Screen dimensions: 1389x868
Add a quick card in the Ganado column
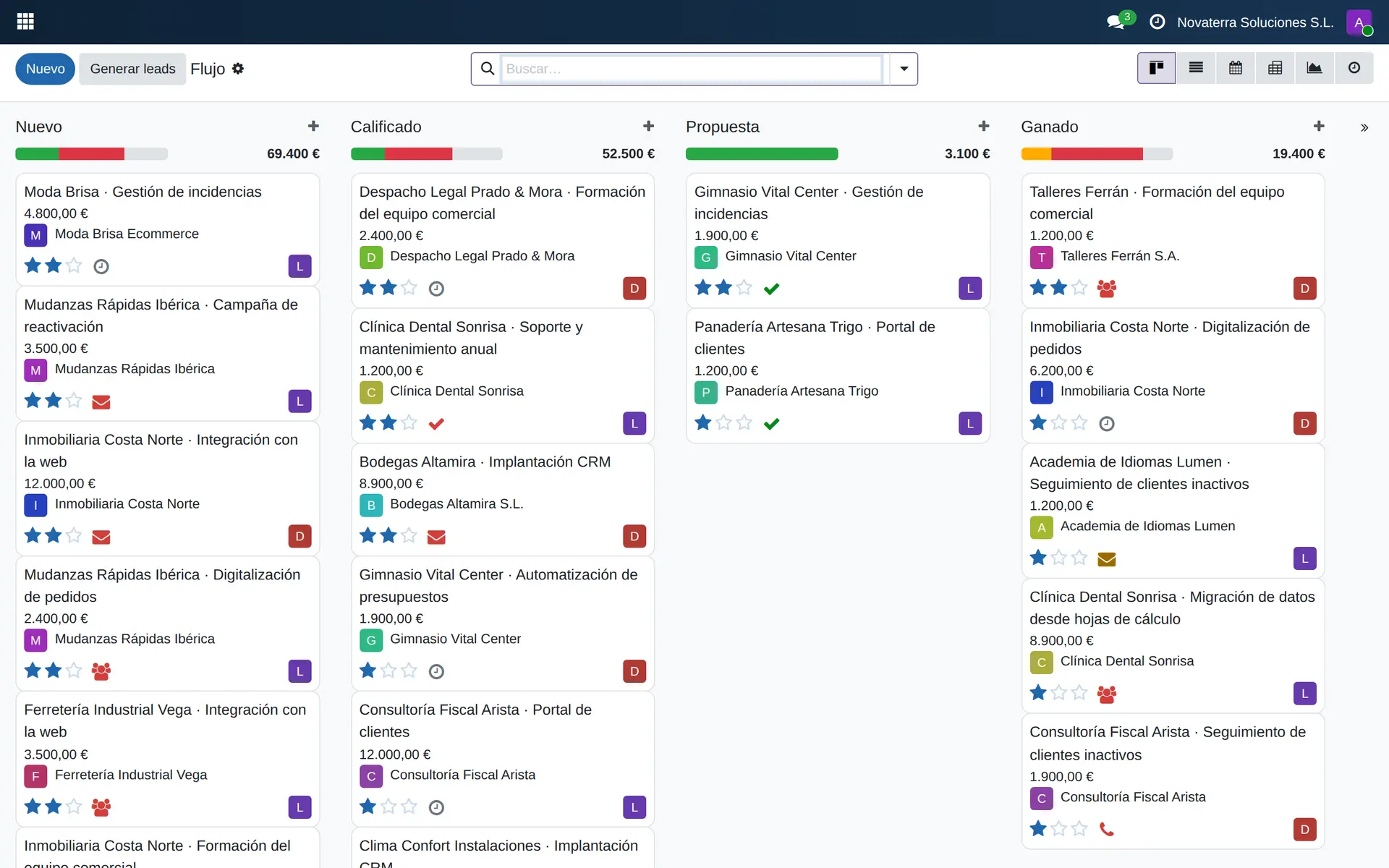point(1319,127)
